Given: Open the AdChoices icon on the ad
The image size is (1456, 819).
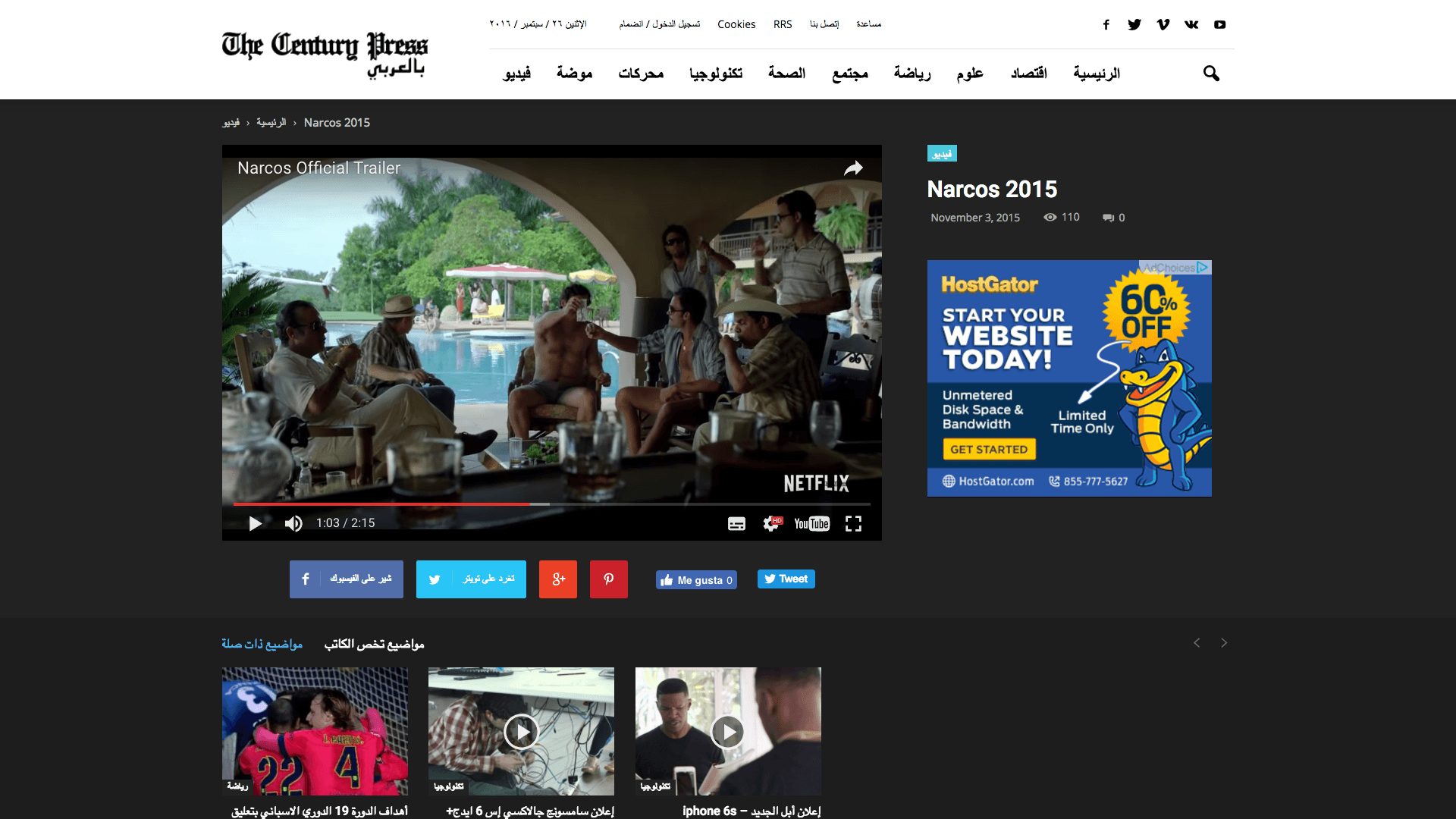Looking at the screenshot, I should pyautogui.click(x=1203, y=267).
